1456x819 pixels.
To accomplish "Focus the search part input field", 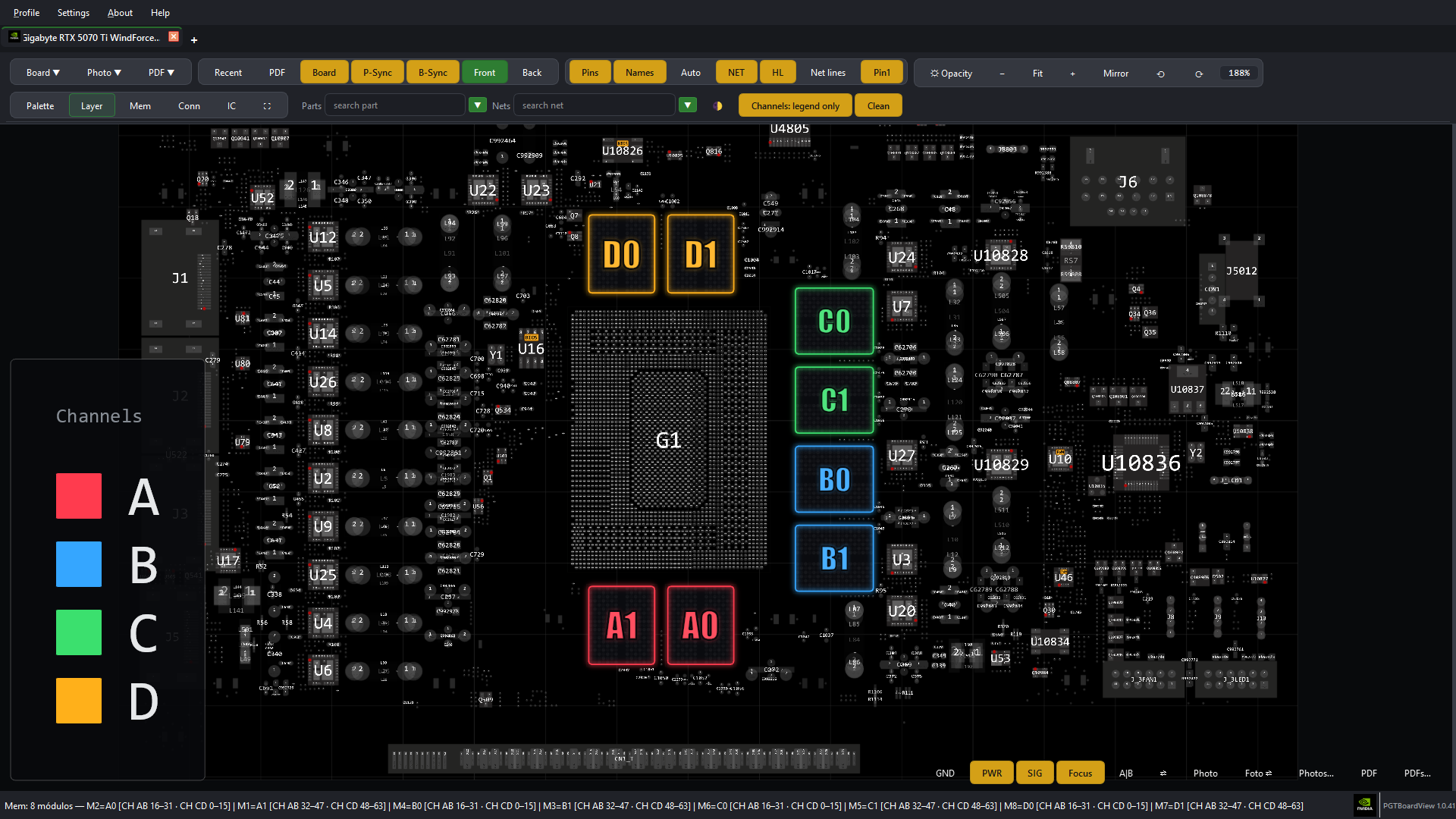I will [395, 105].
